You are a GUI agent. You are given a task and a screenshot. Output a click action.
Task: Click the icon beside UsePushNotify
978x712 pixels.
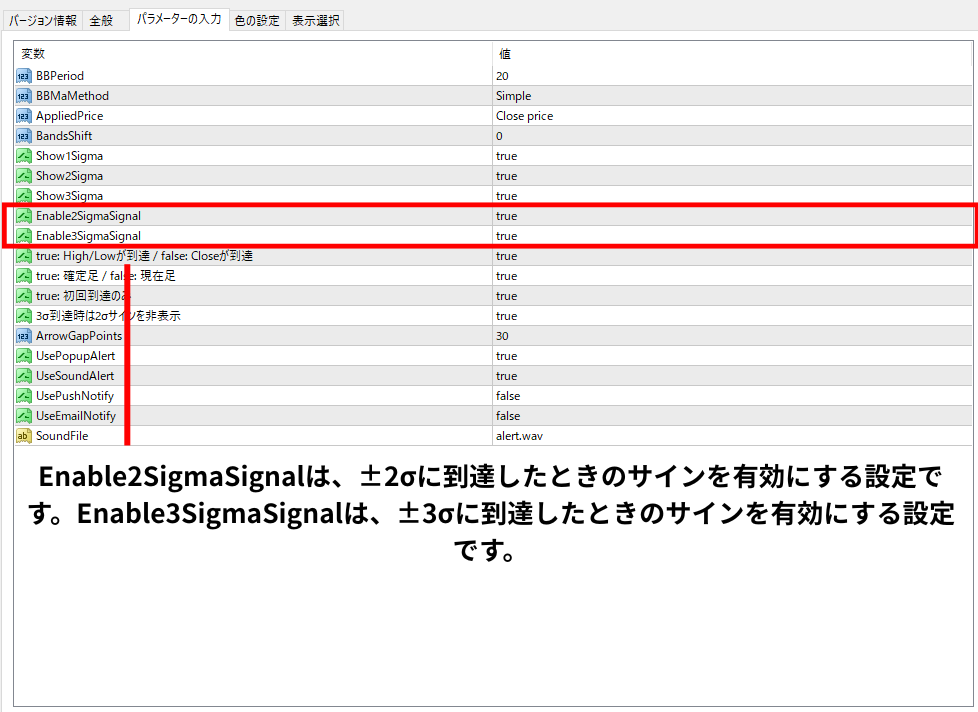pyautogui.click(x=24, y=396)
